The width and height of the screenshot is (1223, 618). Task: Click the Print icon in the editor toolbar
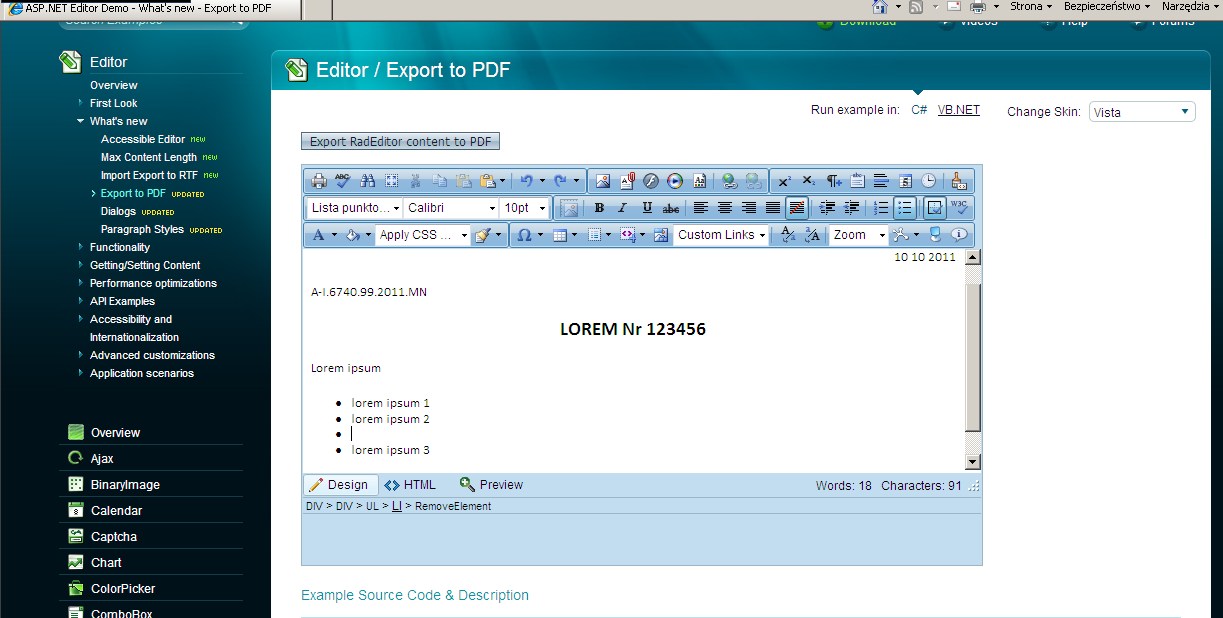point(319,181)
